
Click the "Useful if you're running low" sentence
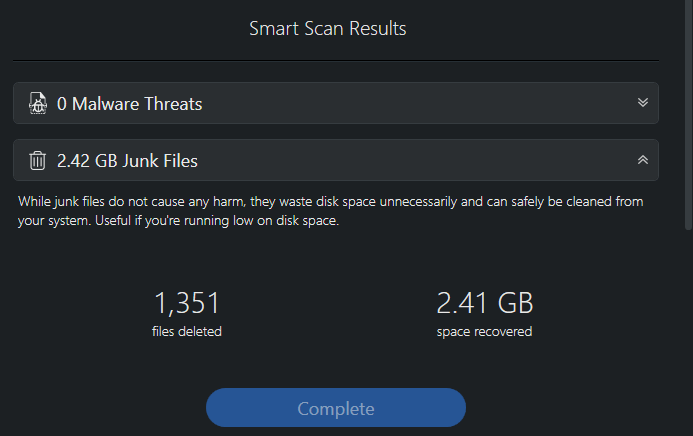tap(217, 220)
